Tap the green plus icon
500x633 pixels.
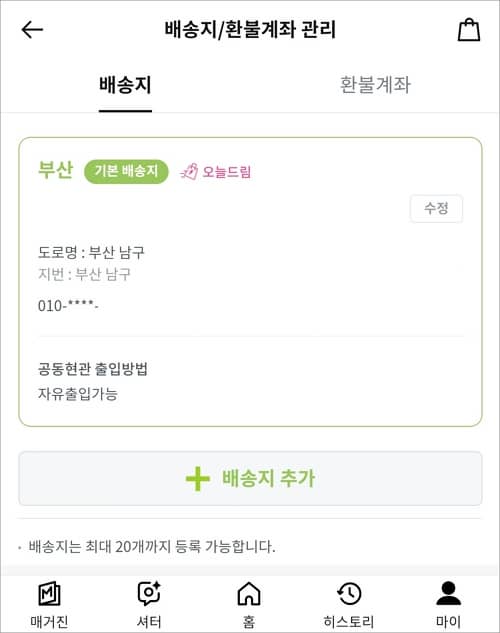(x=197, y=479)
